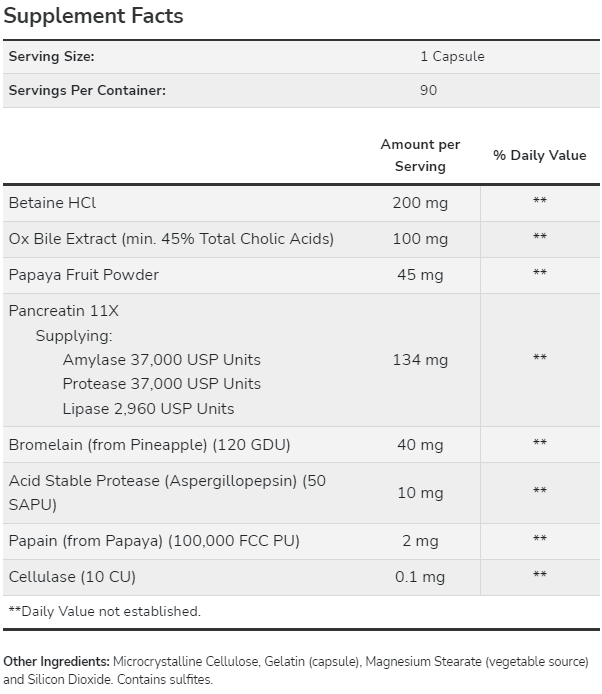Screen dimensions: 602x694
Task: Click the 200 mg amount for Betaine HCl
Action: pyautogui.click(x=420, y=203)
